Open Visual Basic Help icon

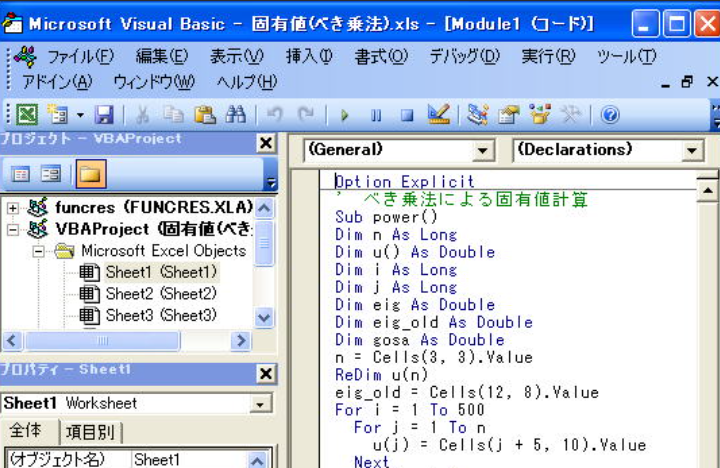click(x=610, y=114)
